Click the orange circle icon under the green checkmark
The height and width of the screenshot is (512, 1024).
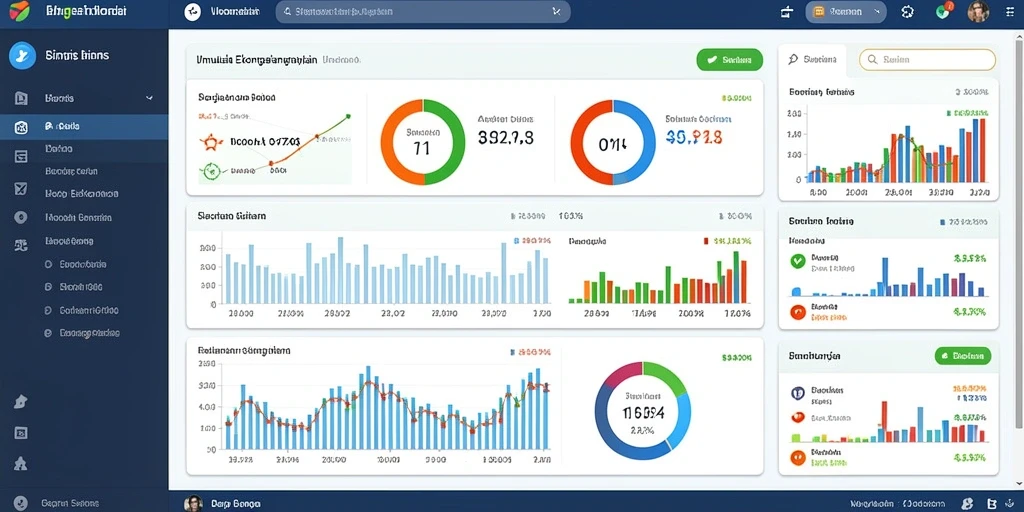[x=797, y=312]
